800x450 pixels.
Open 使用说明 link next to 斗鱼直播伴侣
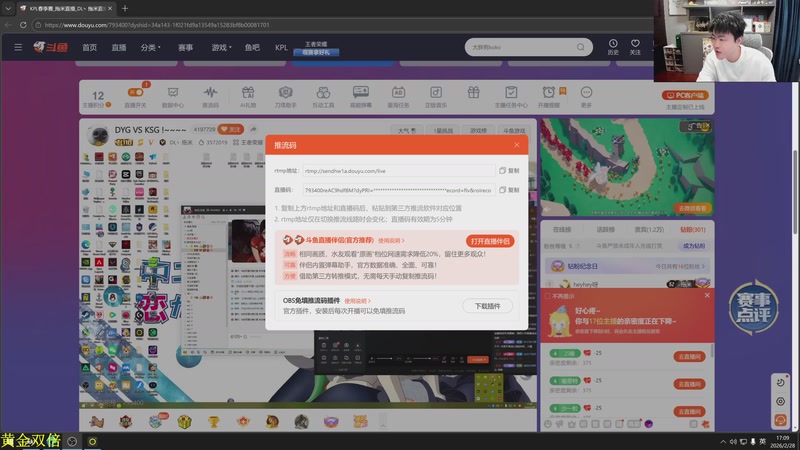(x=391, y=240)
